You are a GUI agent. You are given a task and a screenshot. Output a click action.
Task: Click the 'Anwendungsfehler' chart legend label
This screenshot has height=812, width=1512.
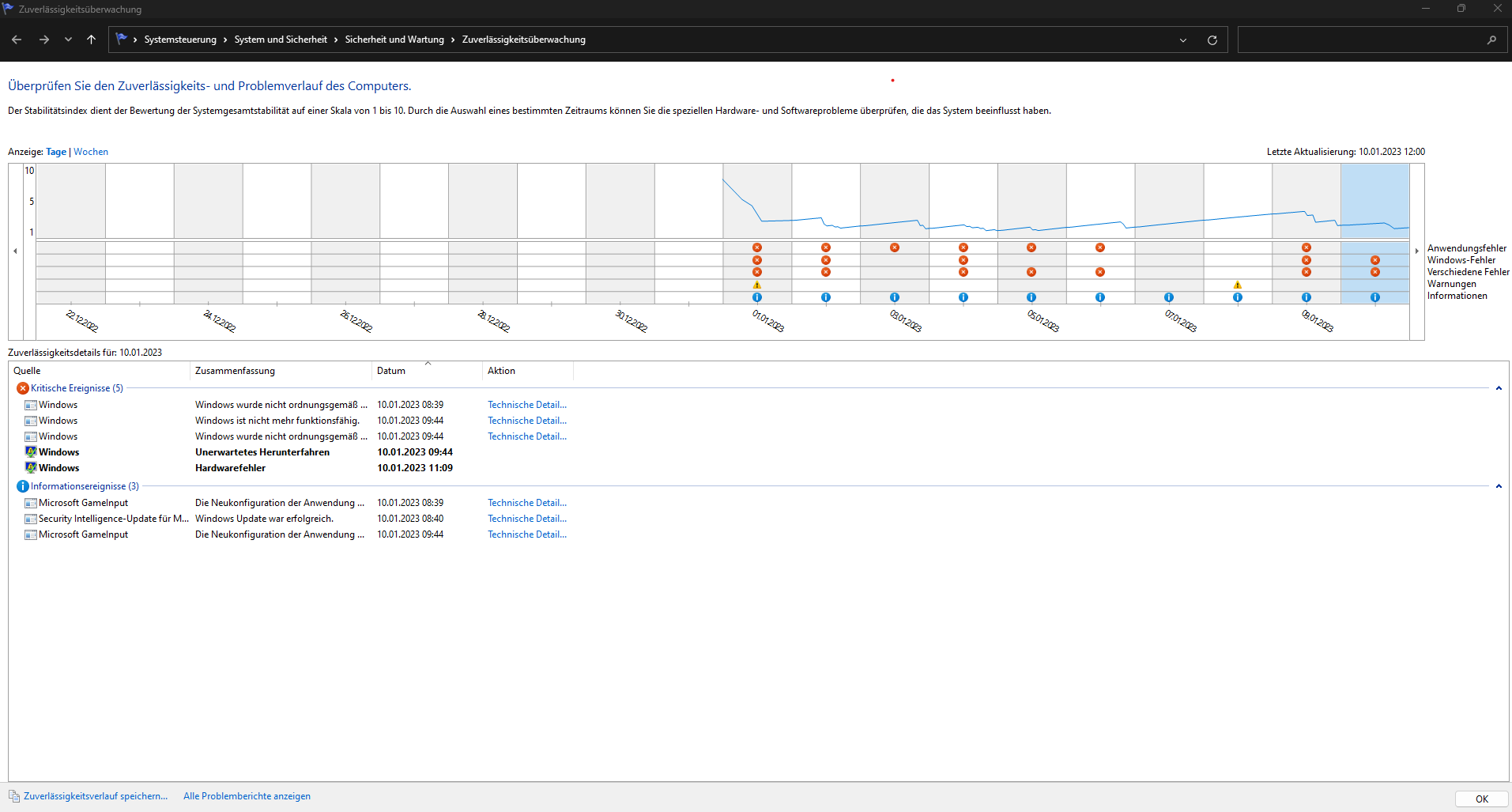(1467, 248)
